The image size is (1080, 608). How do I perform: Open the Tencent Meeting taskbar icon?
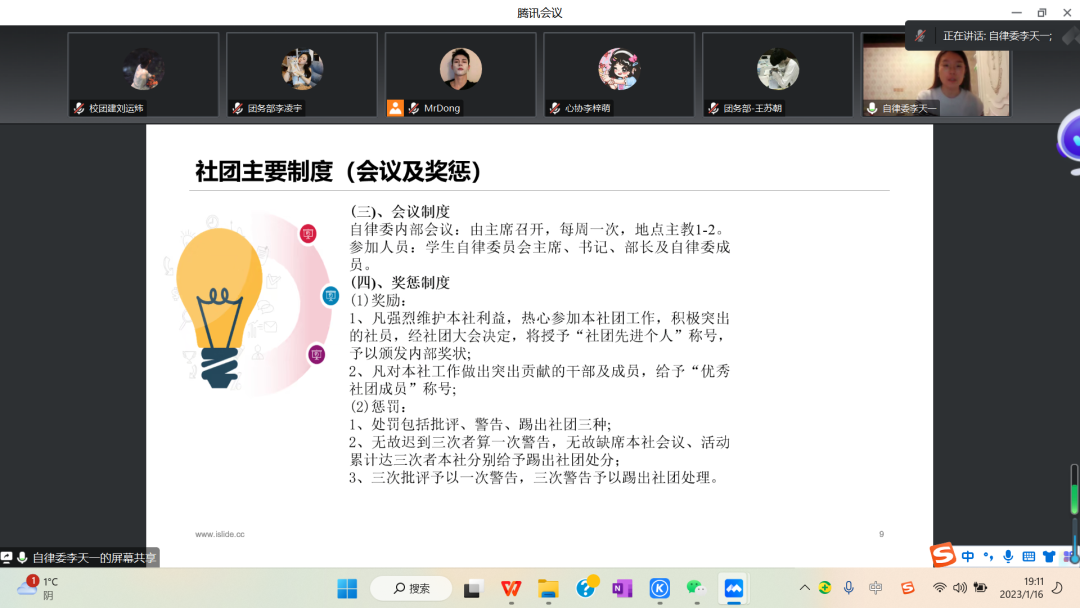tap(735, 588)
